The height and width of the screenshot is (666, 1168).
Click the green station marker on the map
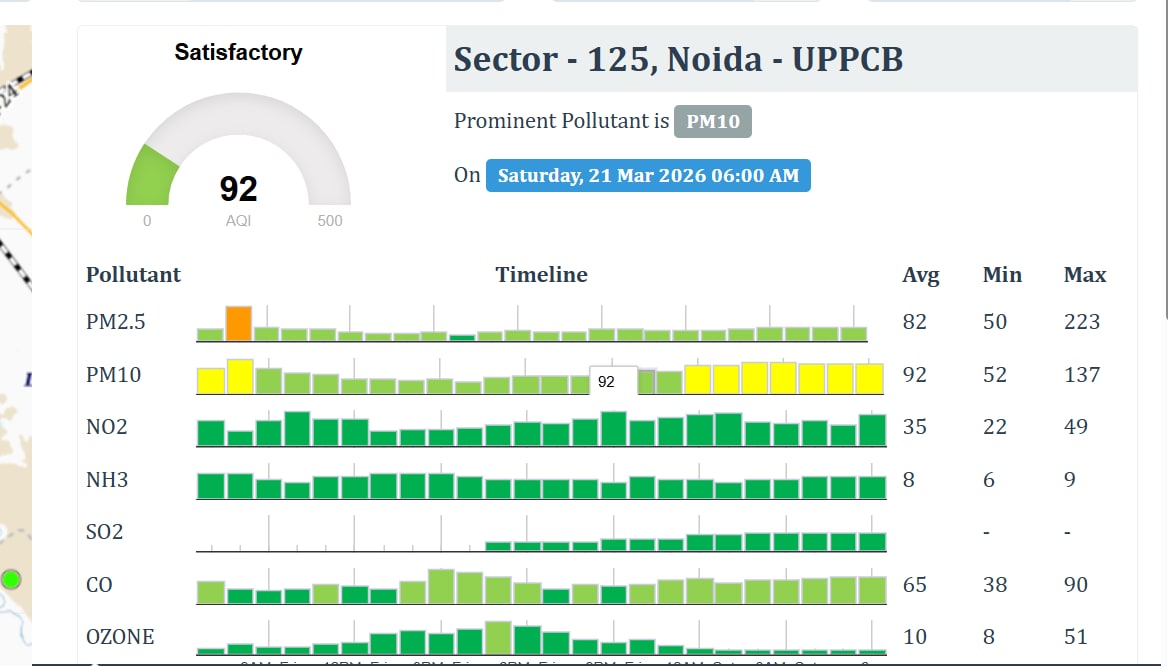click(x=11, y=579)
